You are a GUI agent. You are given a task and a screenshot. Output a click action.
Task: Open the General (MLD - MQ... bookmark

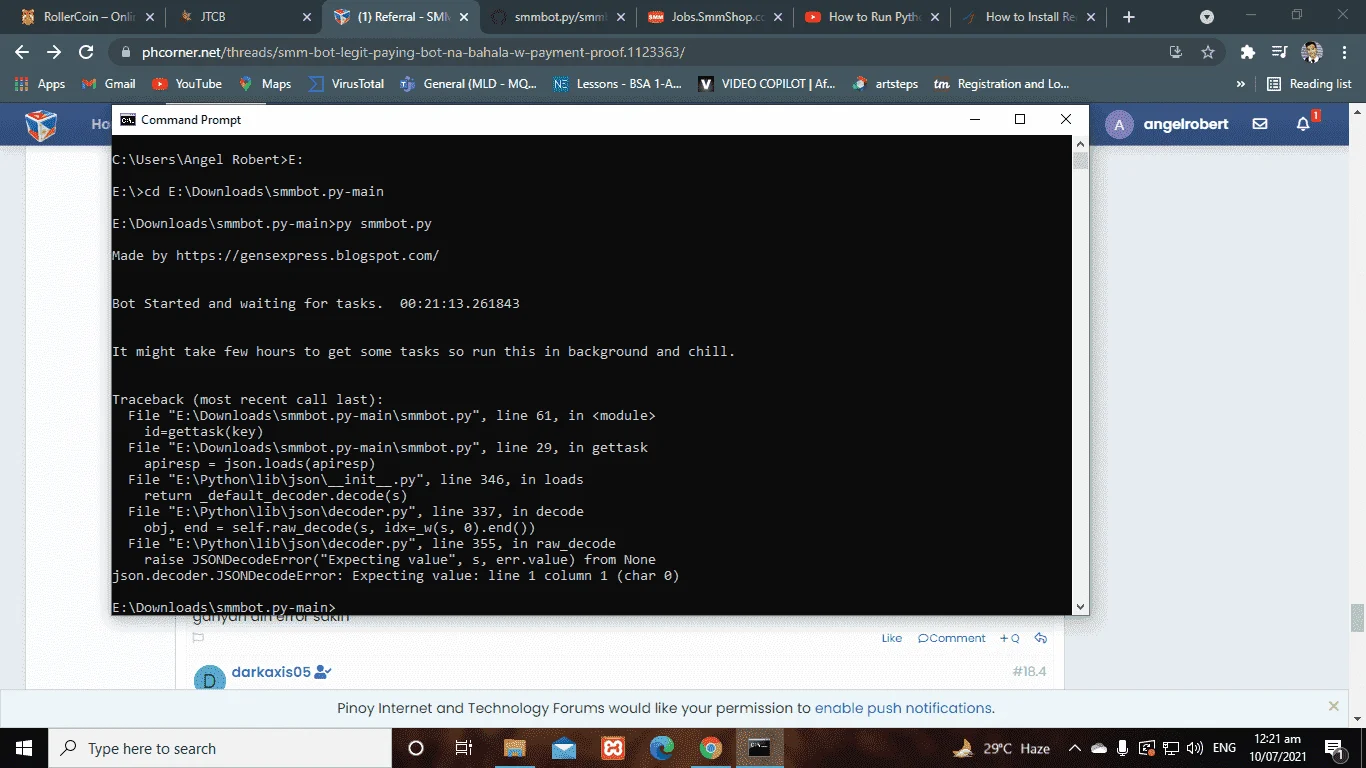click(469, 84)
